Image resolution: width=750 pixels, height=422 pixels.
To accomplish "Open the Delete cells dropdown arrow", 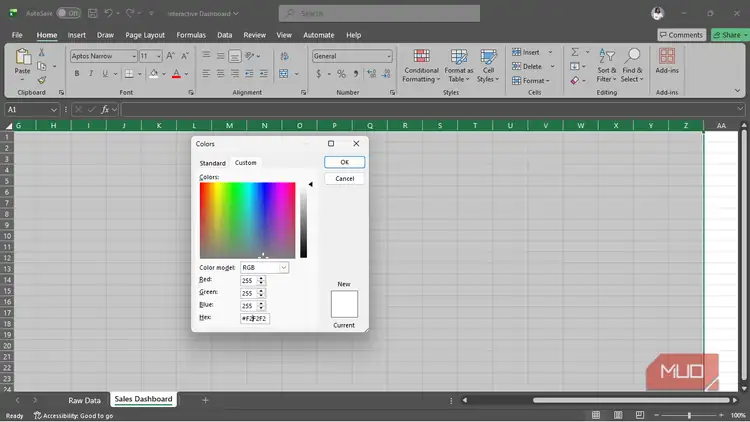I will click(552, 67).
